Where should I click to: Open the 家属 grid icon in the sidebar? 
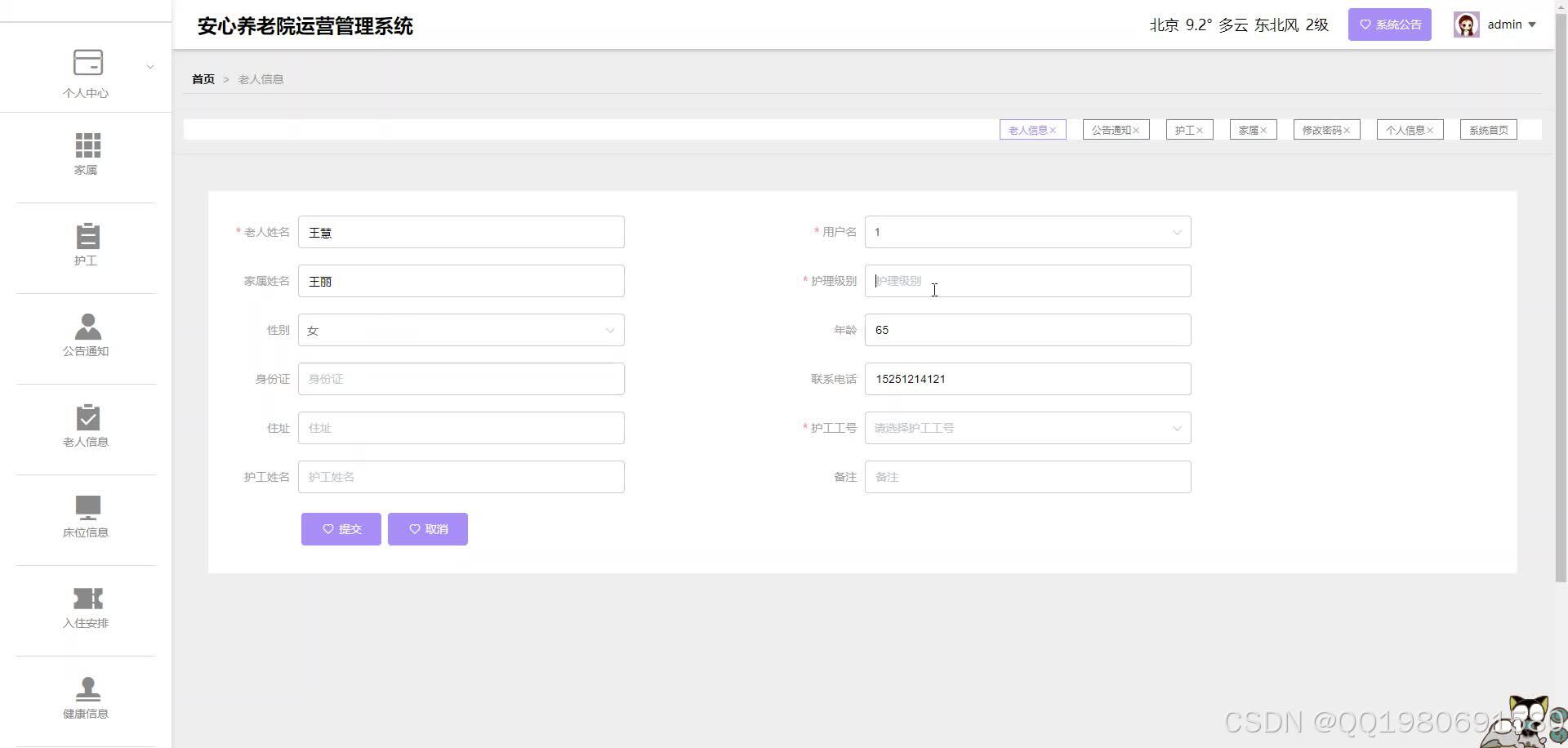[87, 145]
